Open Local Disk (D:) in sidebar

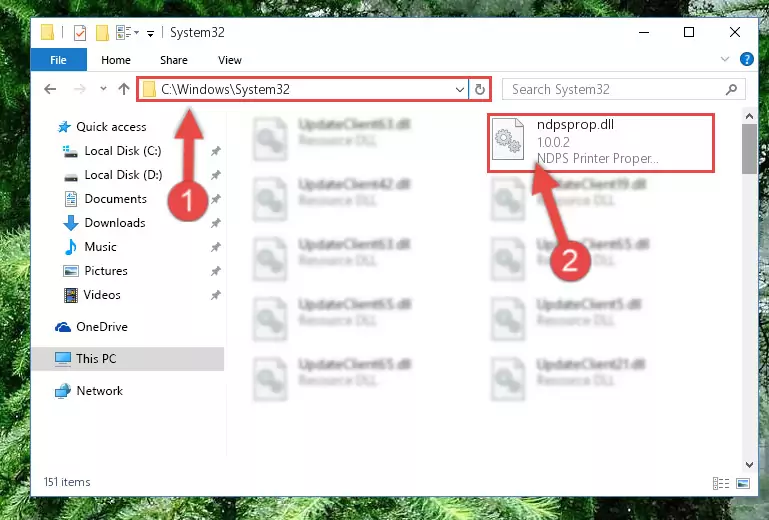click(123, 175)
